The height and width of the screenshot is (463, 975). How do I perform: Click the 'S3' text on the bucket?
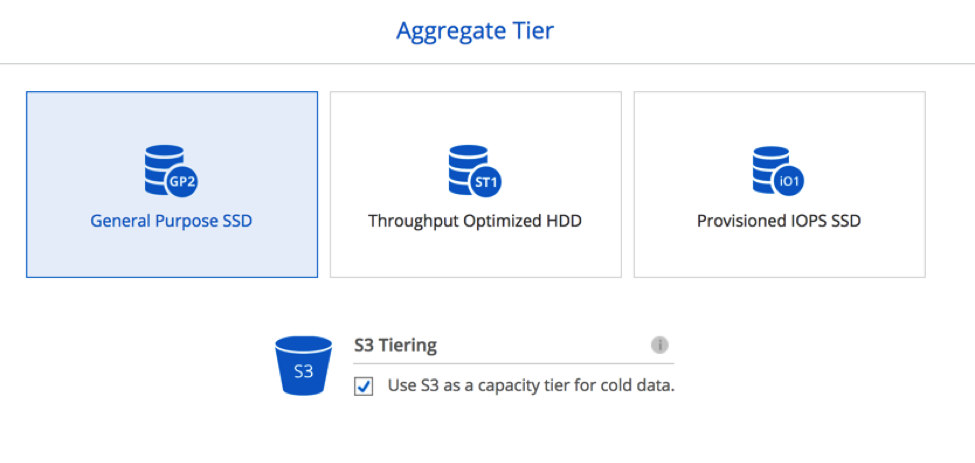pos(303,371)
